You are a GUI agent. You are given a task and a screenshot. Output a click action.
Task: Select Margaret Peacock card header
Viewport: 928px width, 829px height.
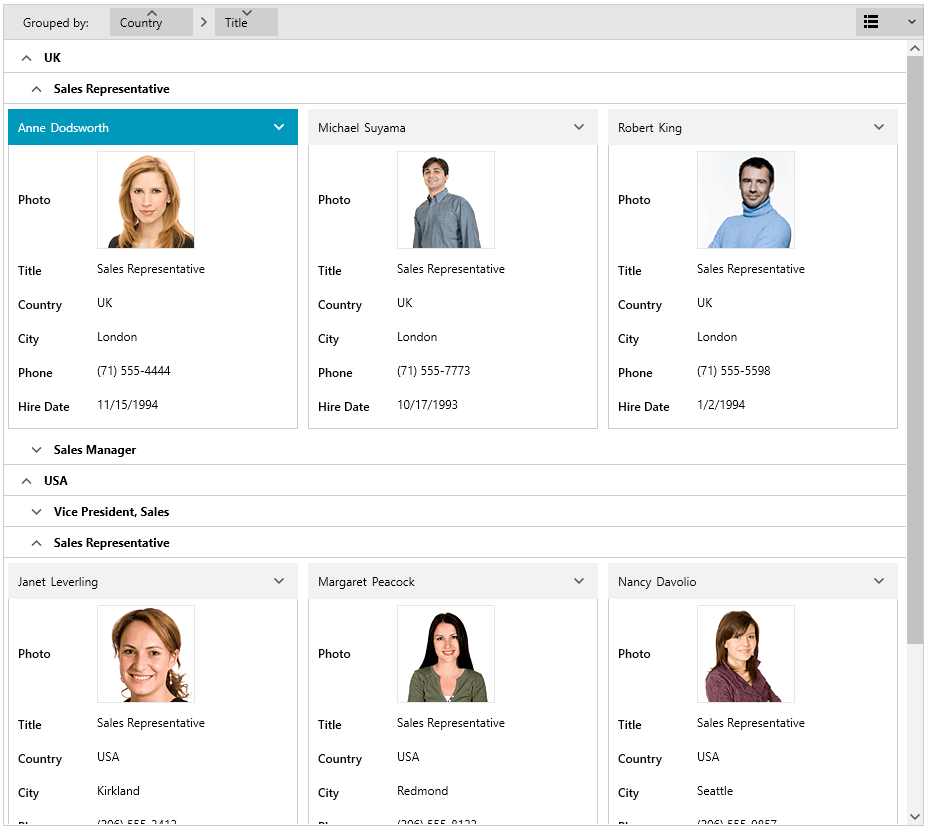[453, 581]
